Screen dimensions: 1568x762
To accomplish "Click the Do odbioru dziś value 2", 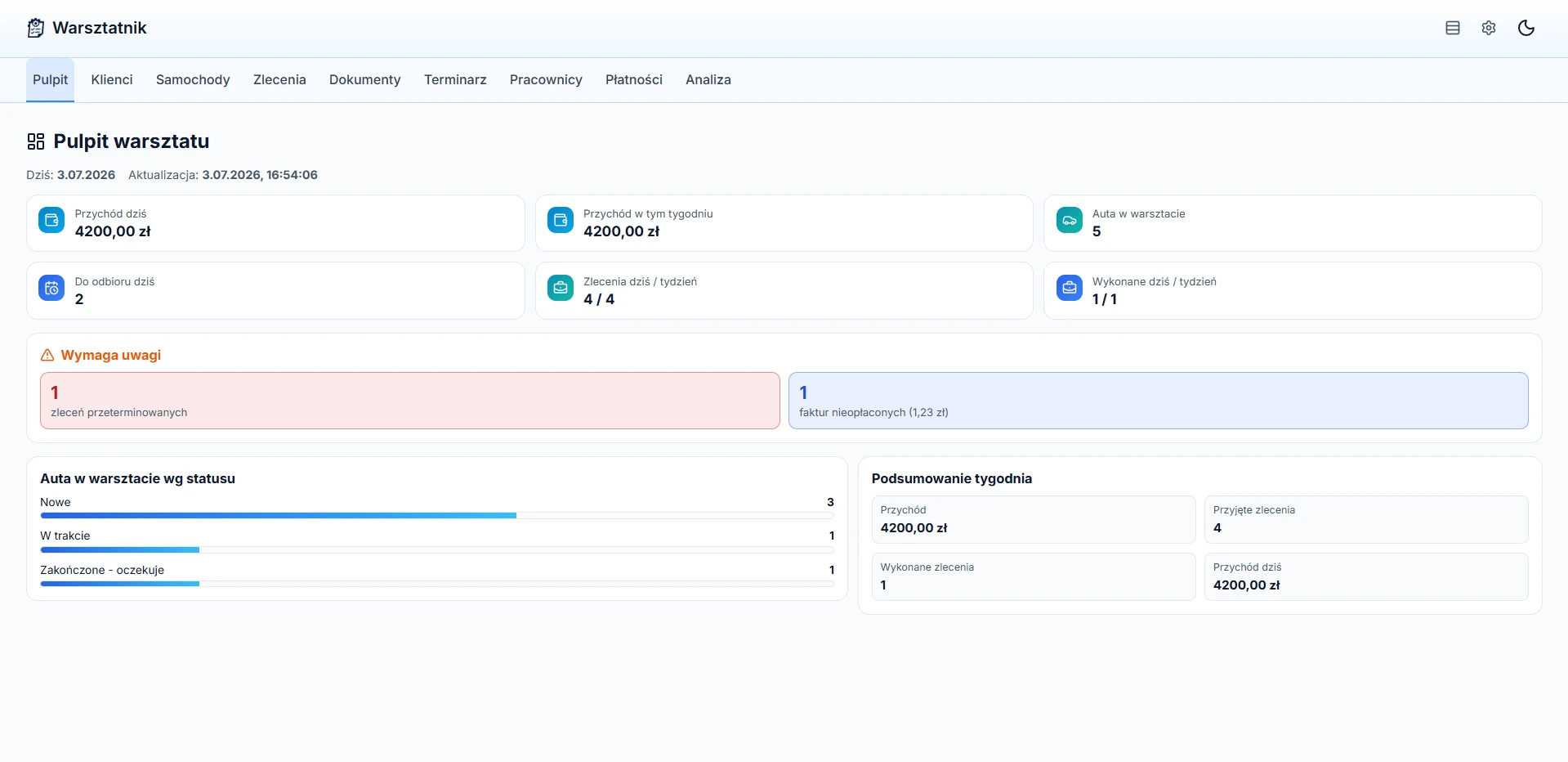I will tap(79, 299).
